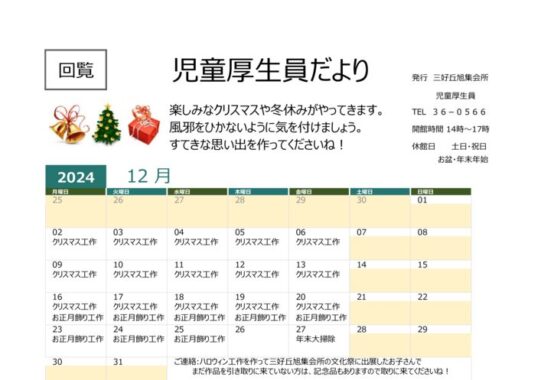554x380 pixels.
Task: Click date cell 14
Action: [x=379, y=276]
